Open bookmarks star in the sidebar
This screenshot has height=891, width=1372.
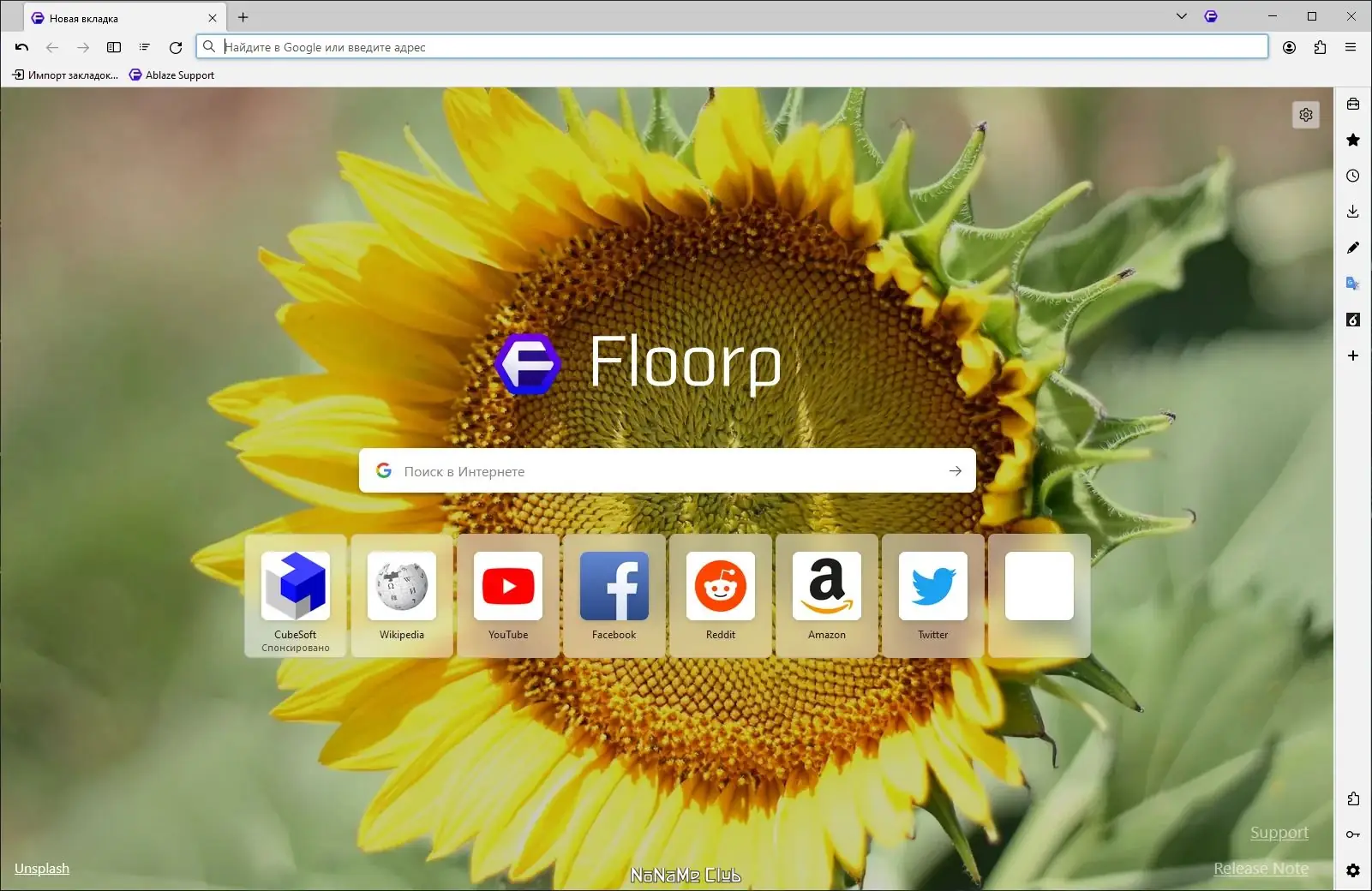click(1353, 140)
